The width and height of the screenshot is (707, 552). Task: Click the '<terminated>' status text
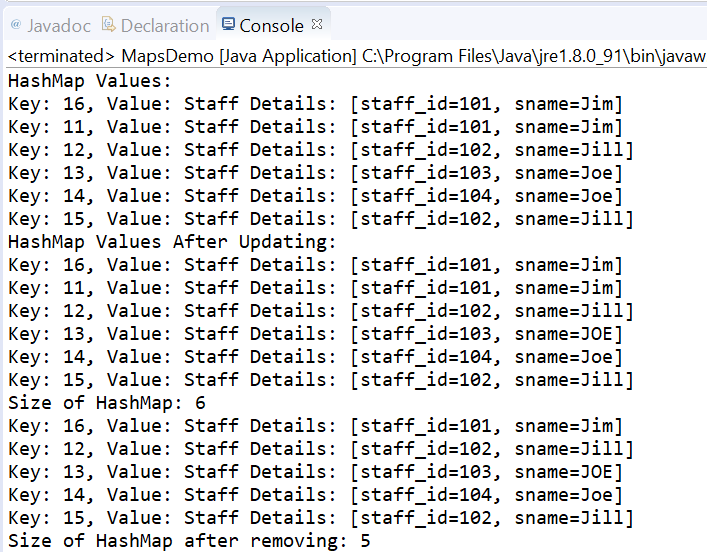click(x=62, y=56)
